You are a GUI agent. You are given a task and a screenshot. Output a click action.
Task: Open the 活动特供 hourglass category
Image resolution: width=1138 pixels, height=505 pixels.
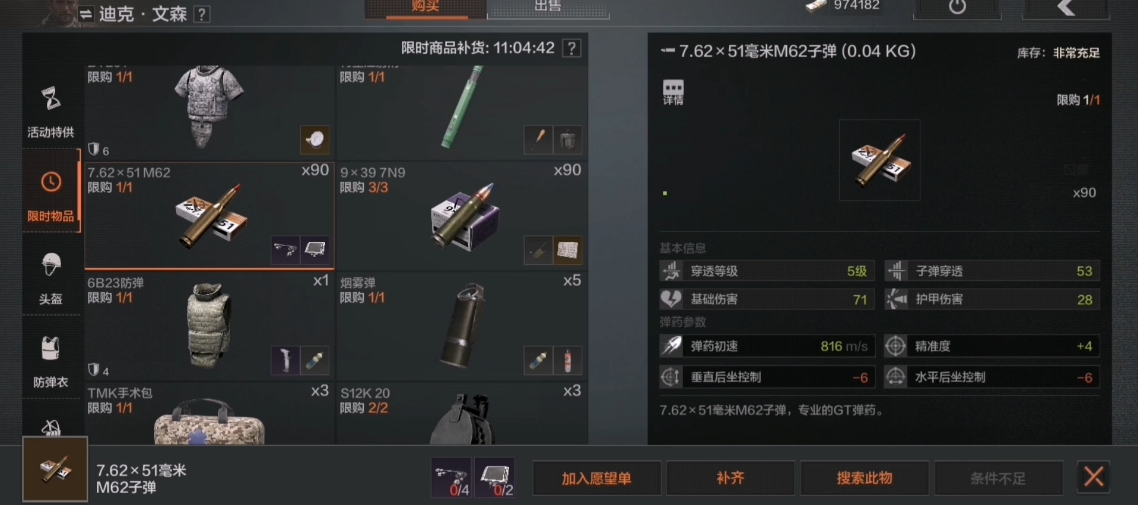51,110
